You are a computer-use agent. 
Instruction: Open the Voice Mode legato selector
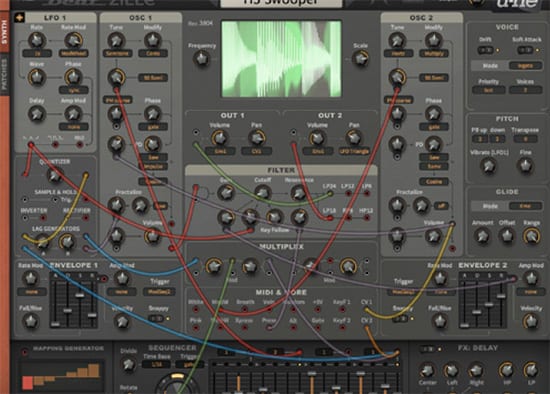click(x=525, y=66)
